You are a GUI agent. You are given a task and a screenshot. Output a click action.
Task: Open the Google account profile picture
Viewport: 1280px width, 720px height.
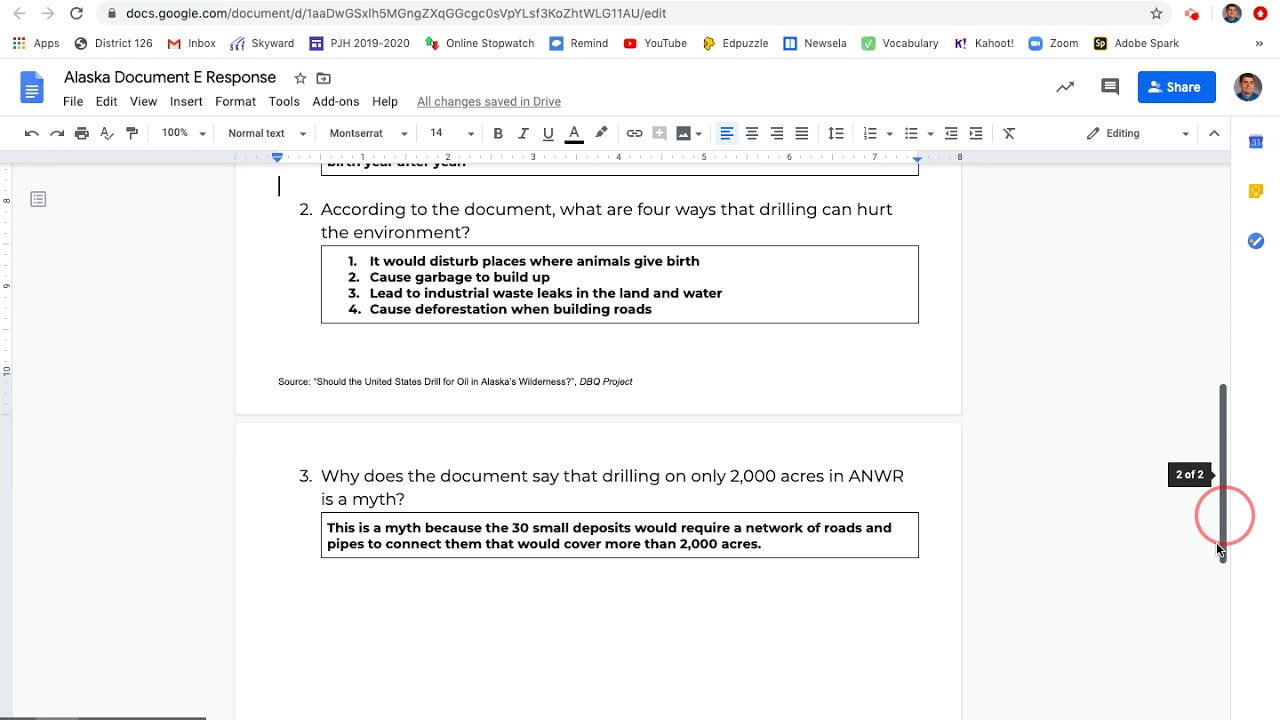tap(1248, 87)
